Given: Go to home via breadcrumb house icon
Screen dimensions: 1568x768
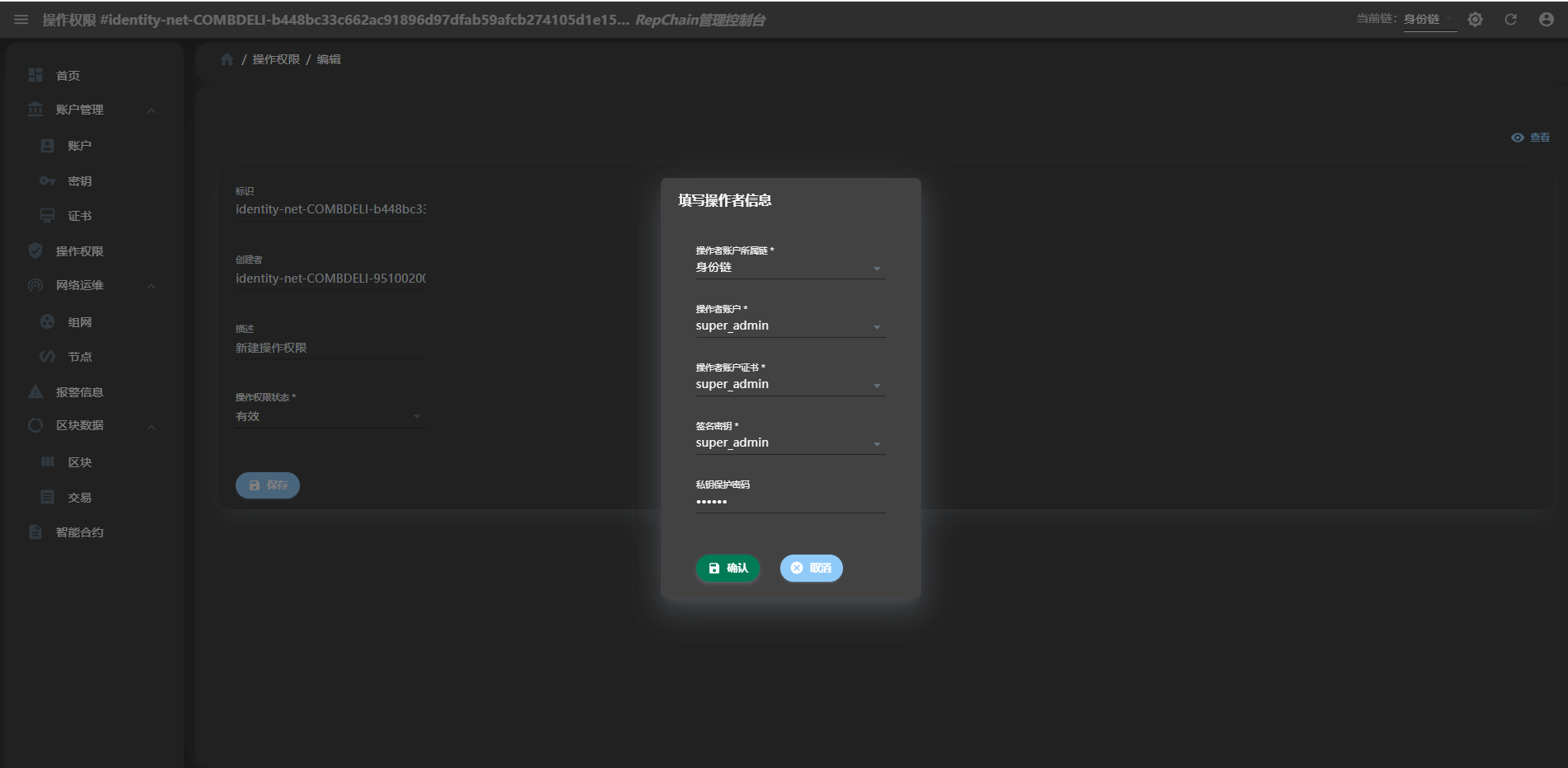Looking at the screenshot, I should [x=227, y=59].
